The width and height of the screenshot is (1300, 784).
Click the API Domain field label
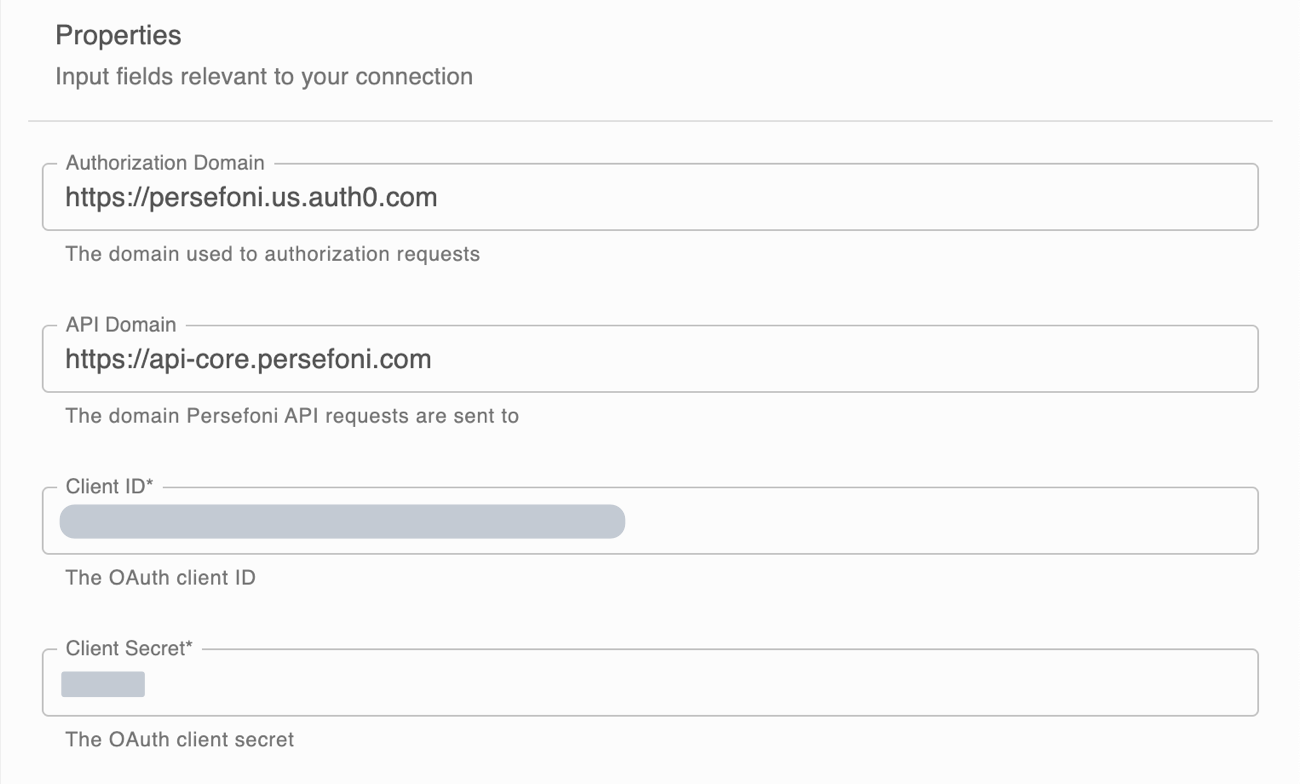[x=121, y=325]
